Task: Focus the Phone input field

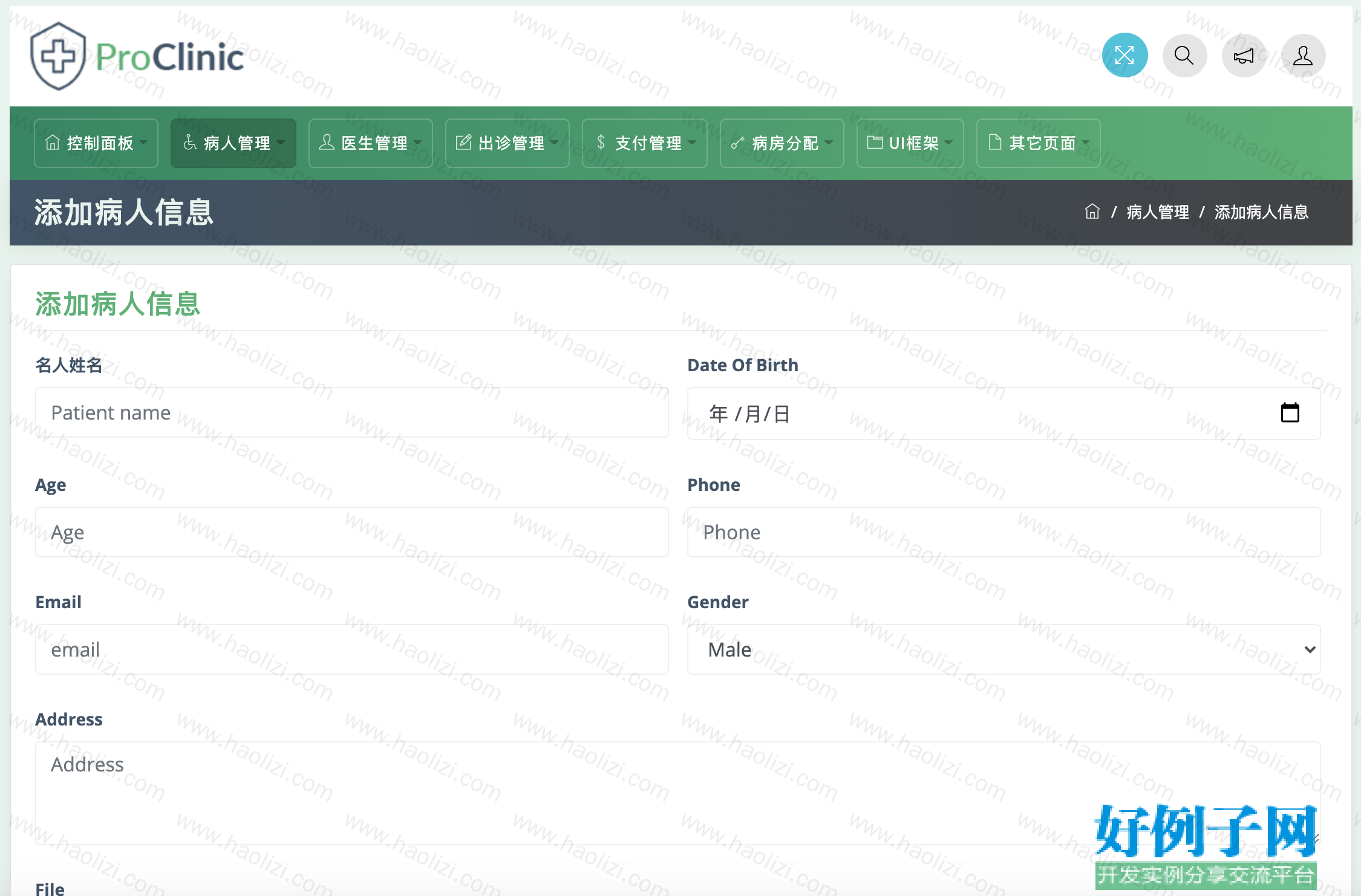Action: pyautogui.click(x=1004, y=532)
